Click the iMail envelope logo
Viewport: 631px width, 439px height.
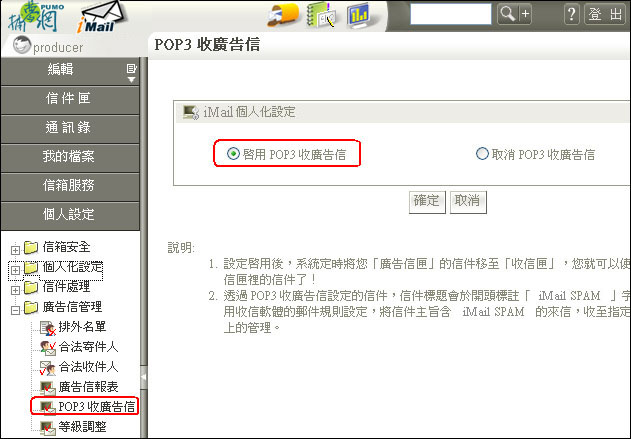[102, 17]
